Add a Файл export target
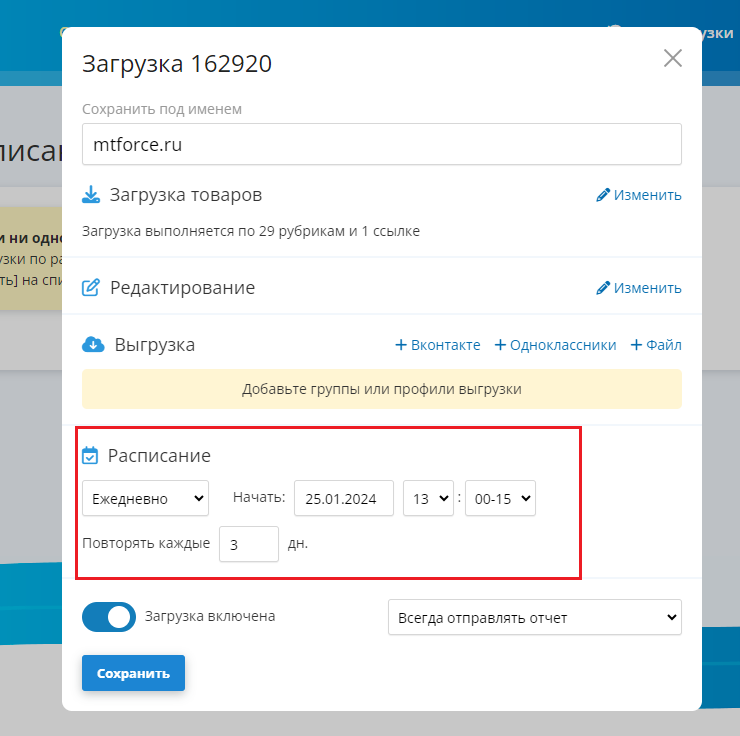Screen dimensions: 740x736 click(x=656, y=345)
